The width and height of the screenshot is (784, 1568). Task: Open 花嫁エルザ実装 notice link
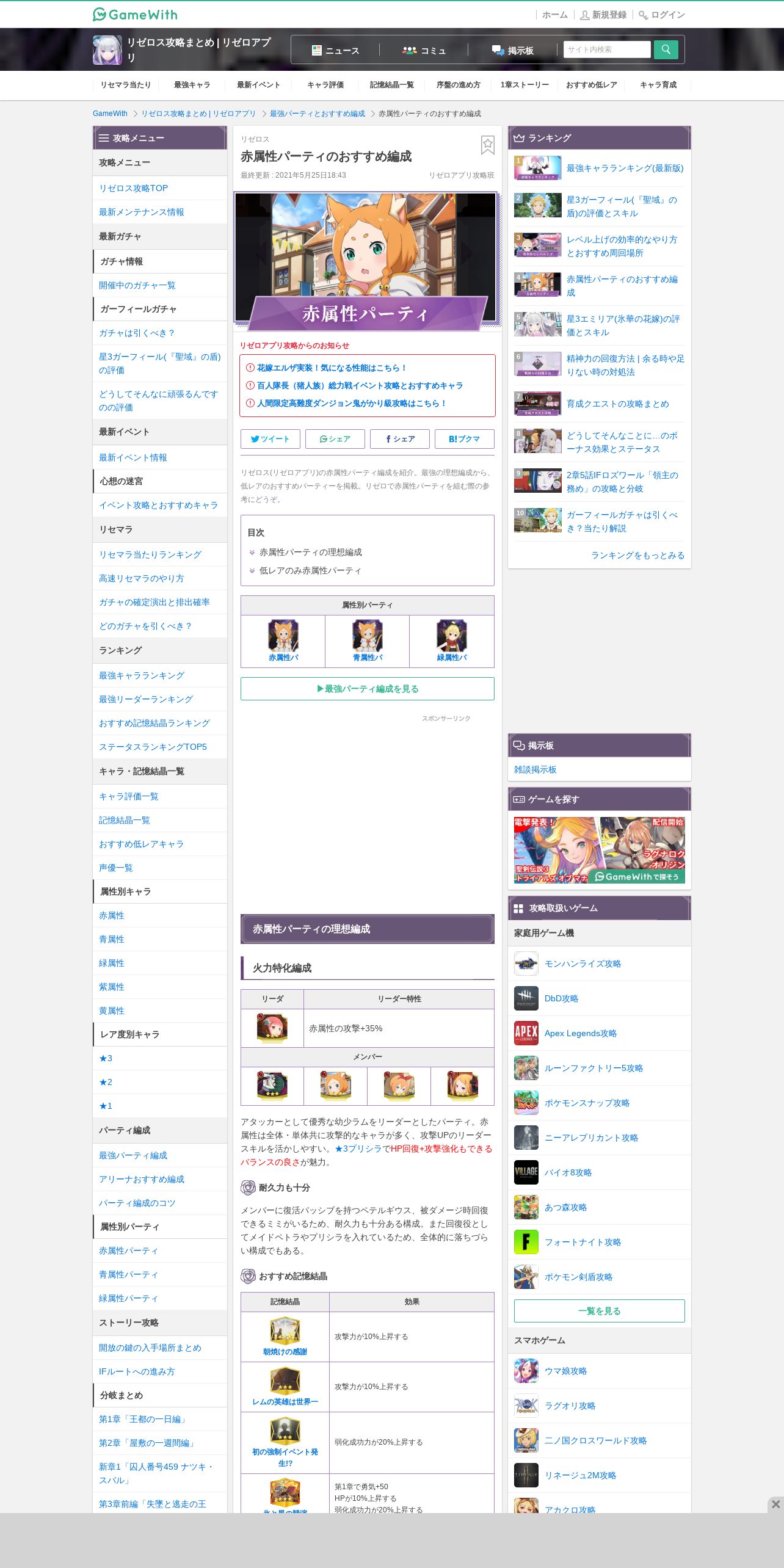332,368
